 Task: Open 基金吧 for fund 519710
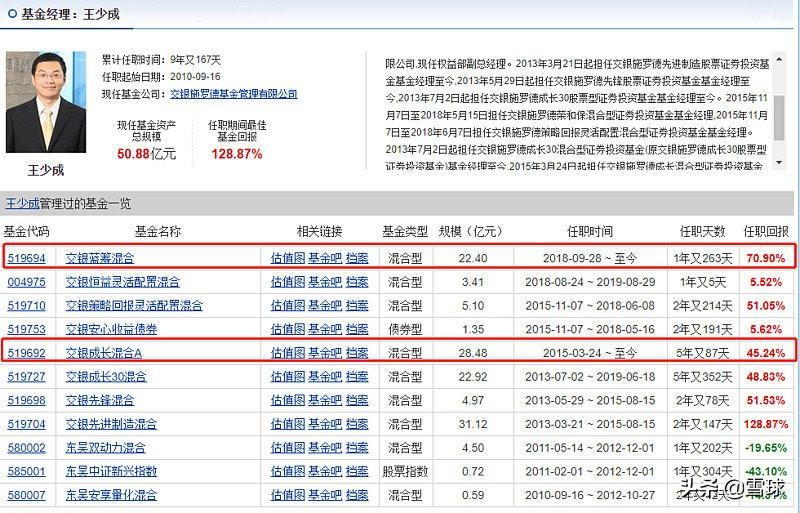(324, 306)
